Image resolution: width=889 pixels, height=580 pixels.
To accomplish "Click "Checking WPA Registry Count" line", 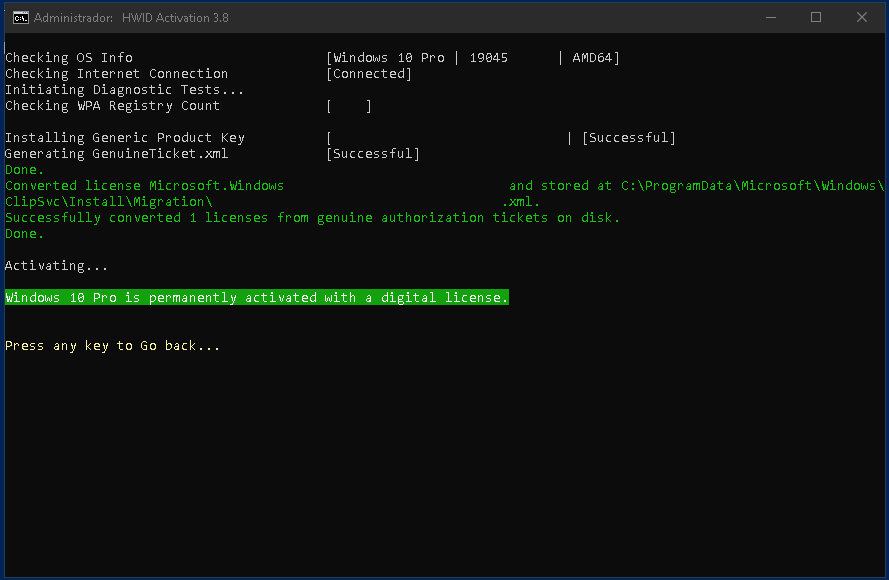I will [x=112, y=106].
